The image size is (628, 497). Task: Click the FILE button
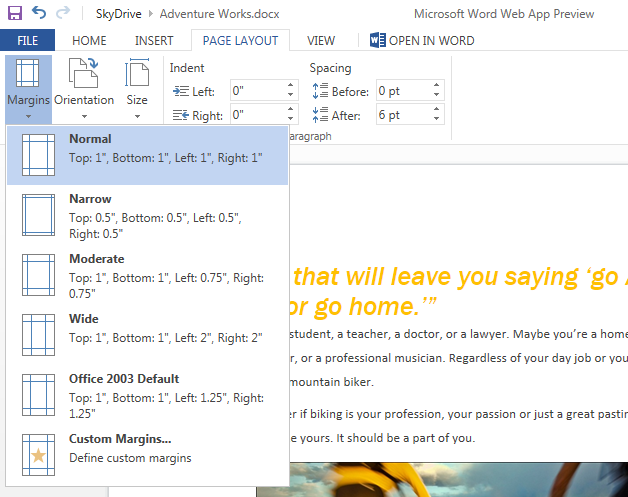28,41
